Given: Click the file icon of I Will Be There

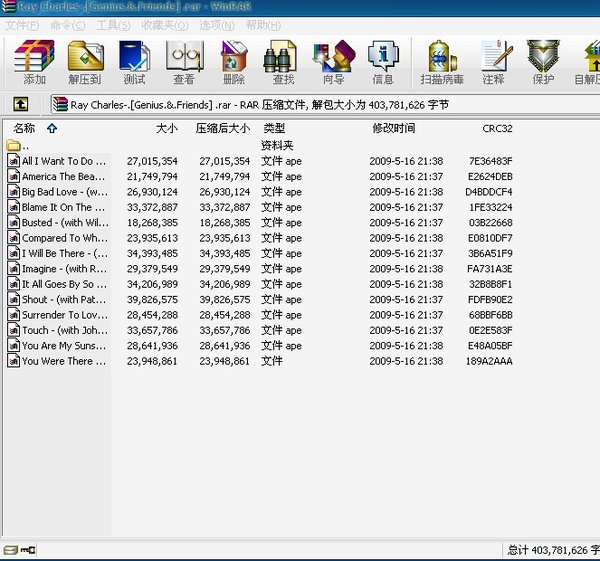Looking at the screenshot, I should pos(13,253).
